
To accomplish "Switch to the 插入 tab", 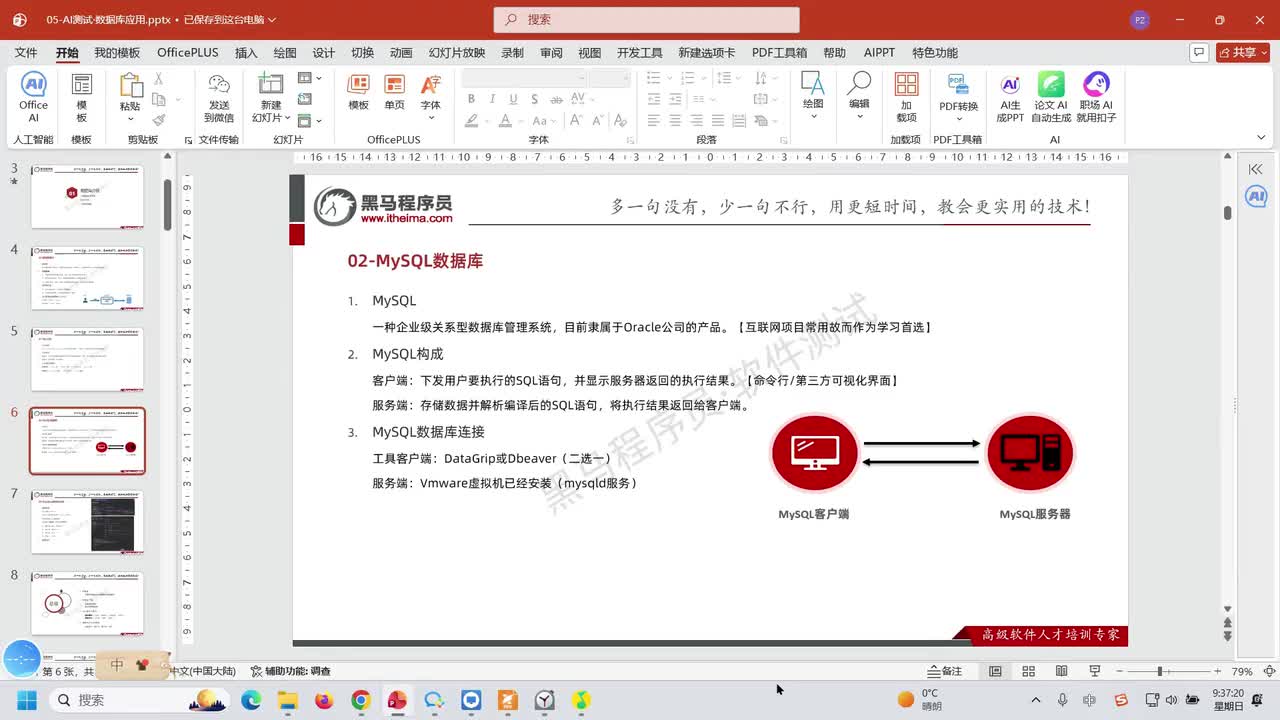I will 246,53.
